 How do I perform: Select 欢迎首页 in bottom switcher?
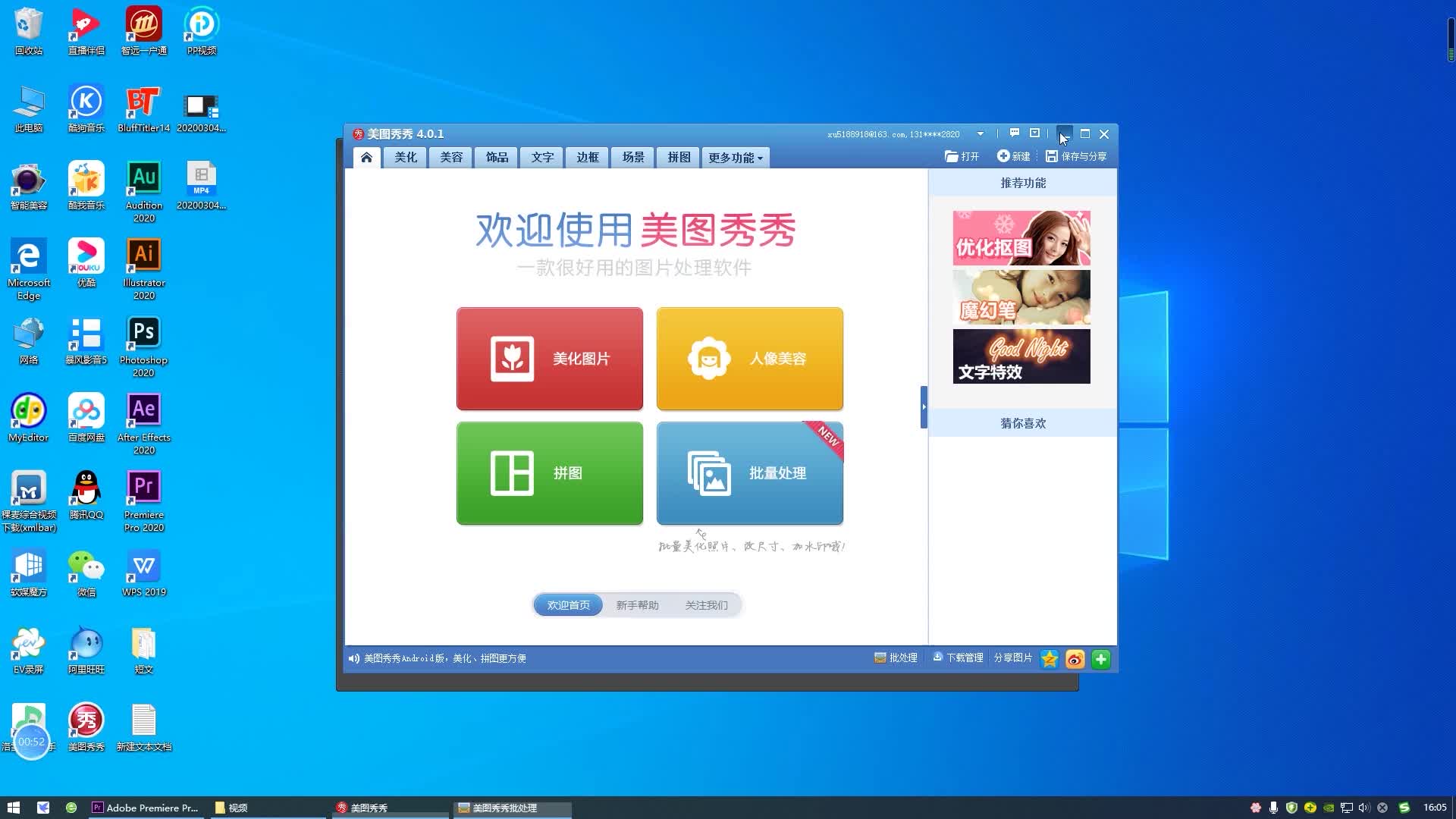point(568,605)
